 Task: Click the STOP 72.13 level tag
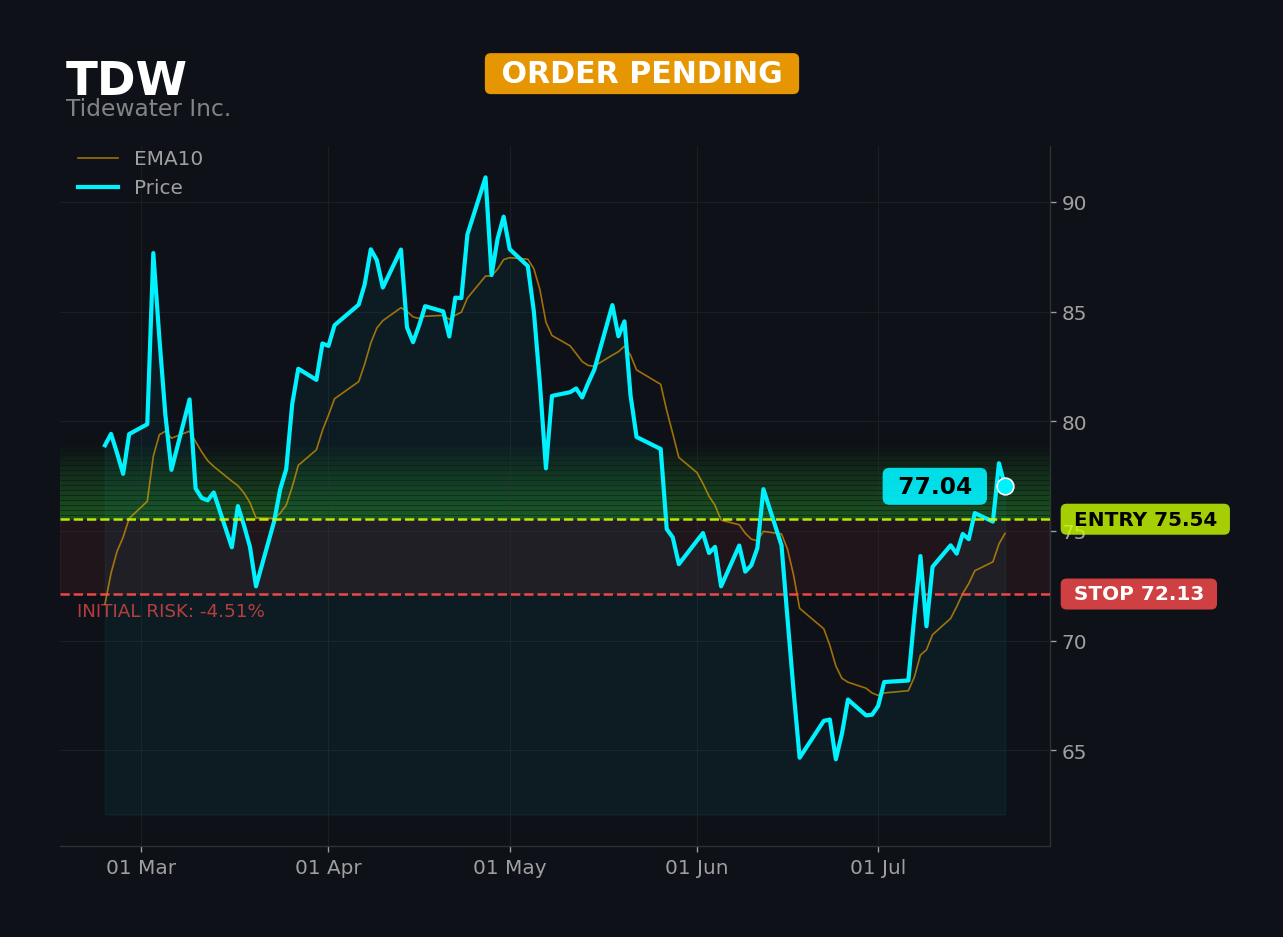[x=1139, y=594]
